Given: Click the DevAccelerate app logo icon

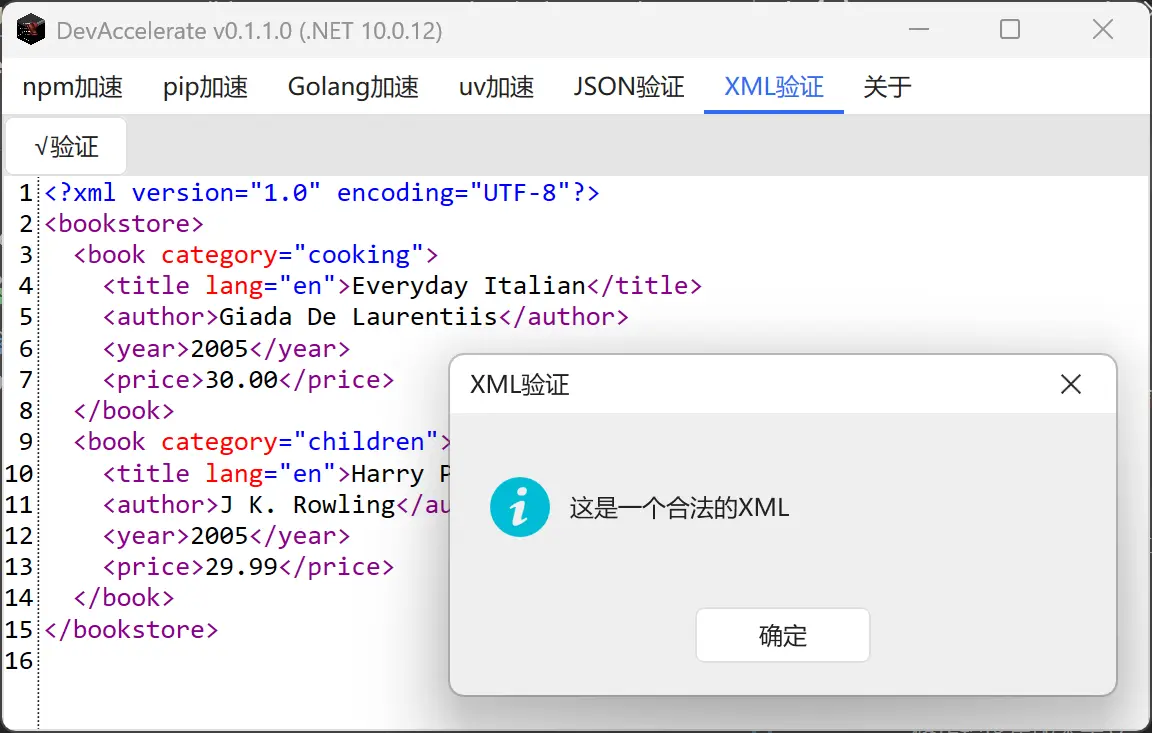Looking at the screenshot, I should point(31,30).
